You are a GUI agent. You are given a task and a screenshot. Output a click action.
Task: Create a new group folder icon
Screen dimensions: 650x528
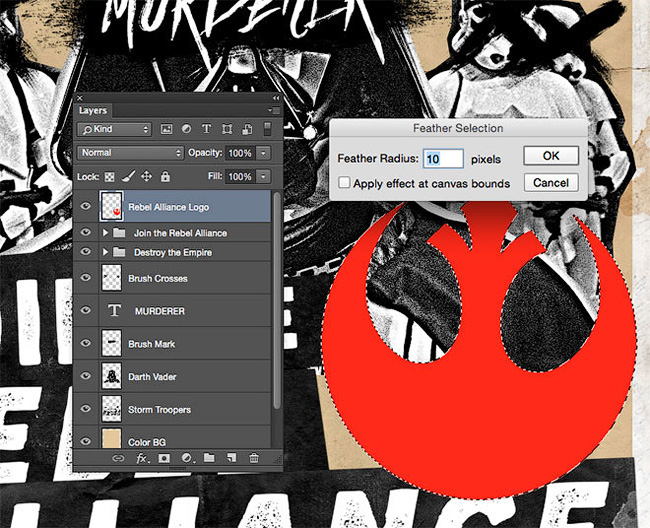pos(209,458)
